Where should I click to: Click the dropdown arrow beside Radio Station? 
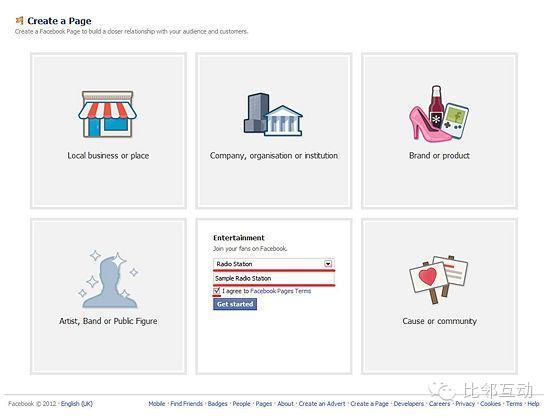click(328, 264)
